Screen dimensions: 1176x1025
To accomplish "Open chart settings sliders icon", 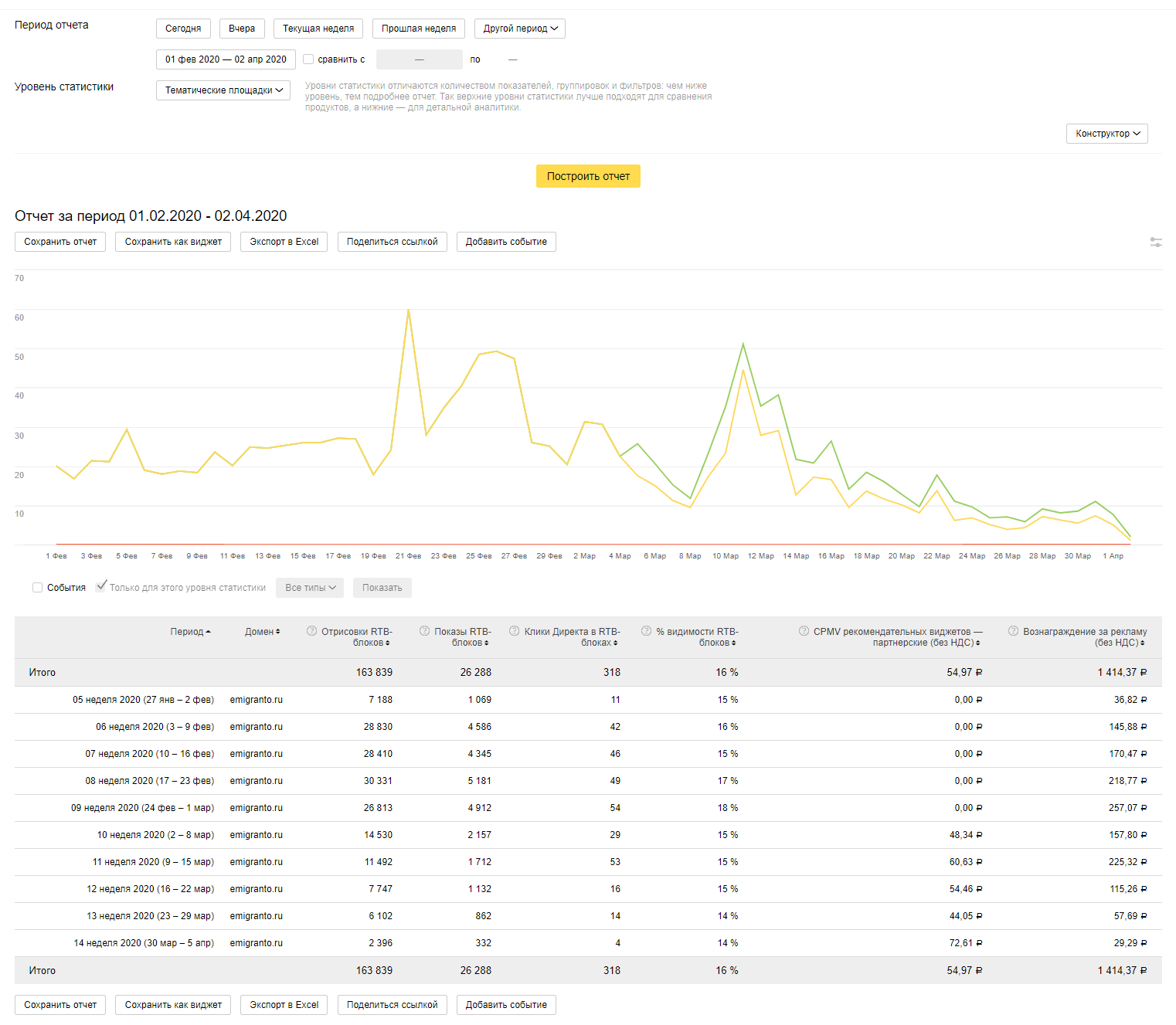I will (x=1155, y=243).
